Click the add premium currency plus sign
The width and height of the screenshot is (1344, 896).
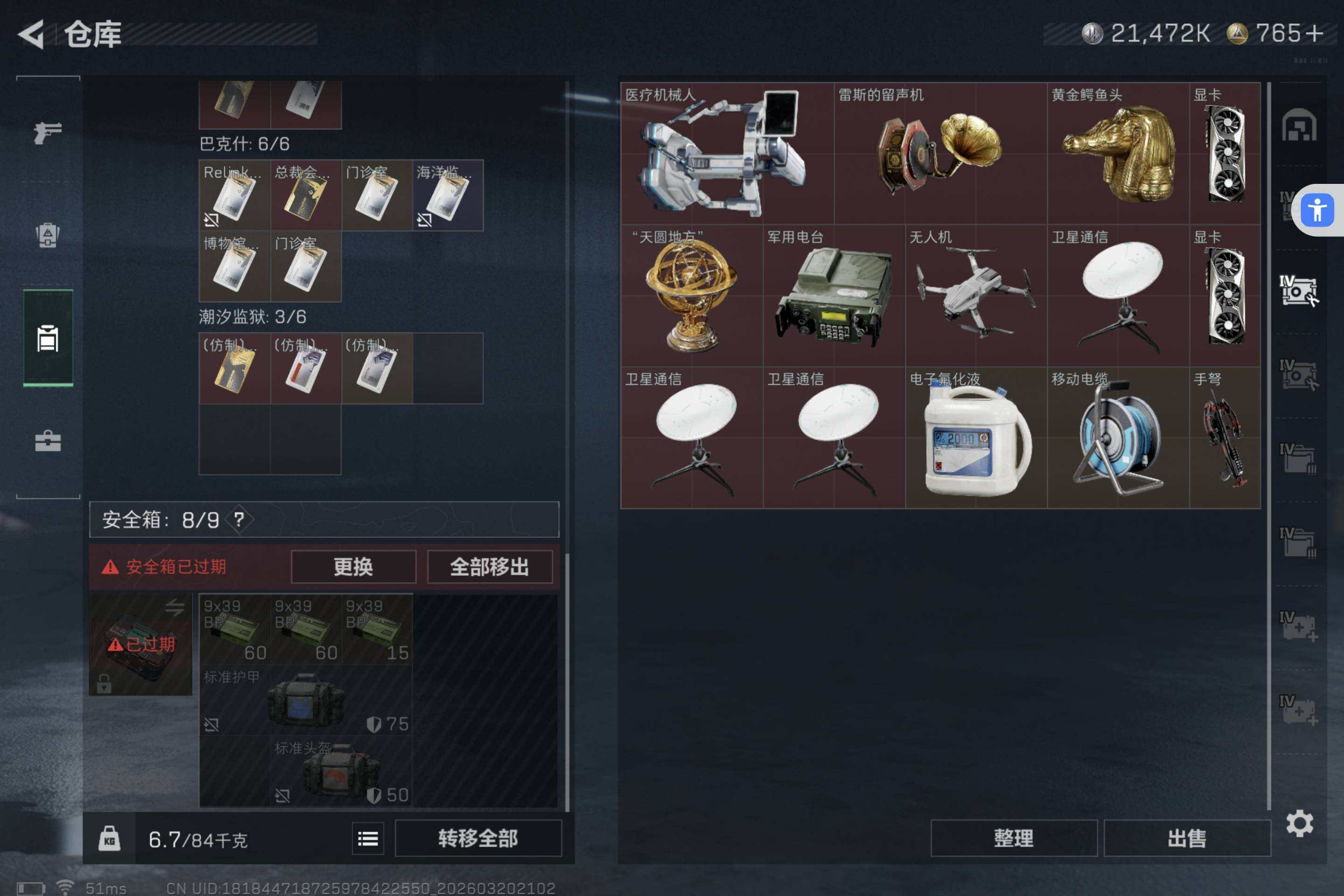[x=1314, y=33]
